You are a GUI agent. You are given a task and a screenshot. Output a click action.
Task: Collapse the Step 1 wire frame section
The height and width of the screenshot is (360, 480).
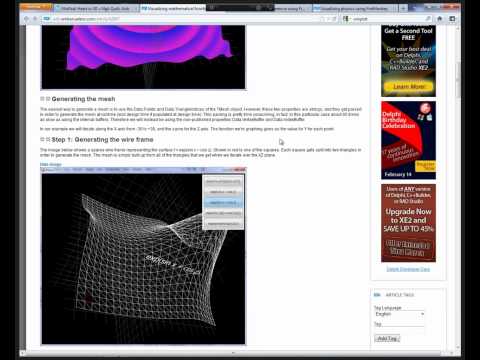pos(42,139)
